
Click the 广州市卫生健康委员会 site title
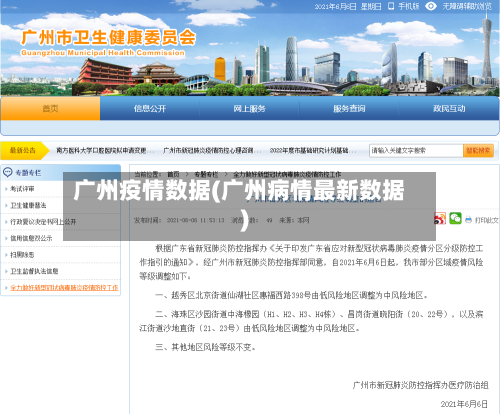click(108, 37)
